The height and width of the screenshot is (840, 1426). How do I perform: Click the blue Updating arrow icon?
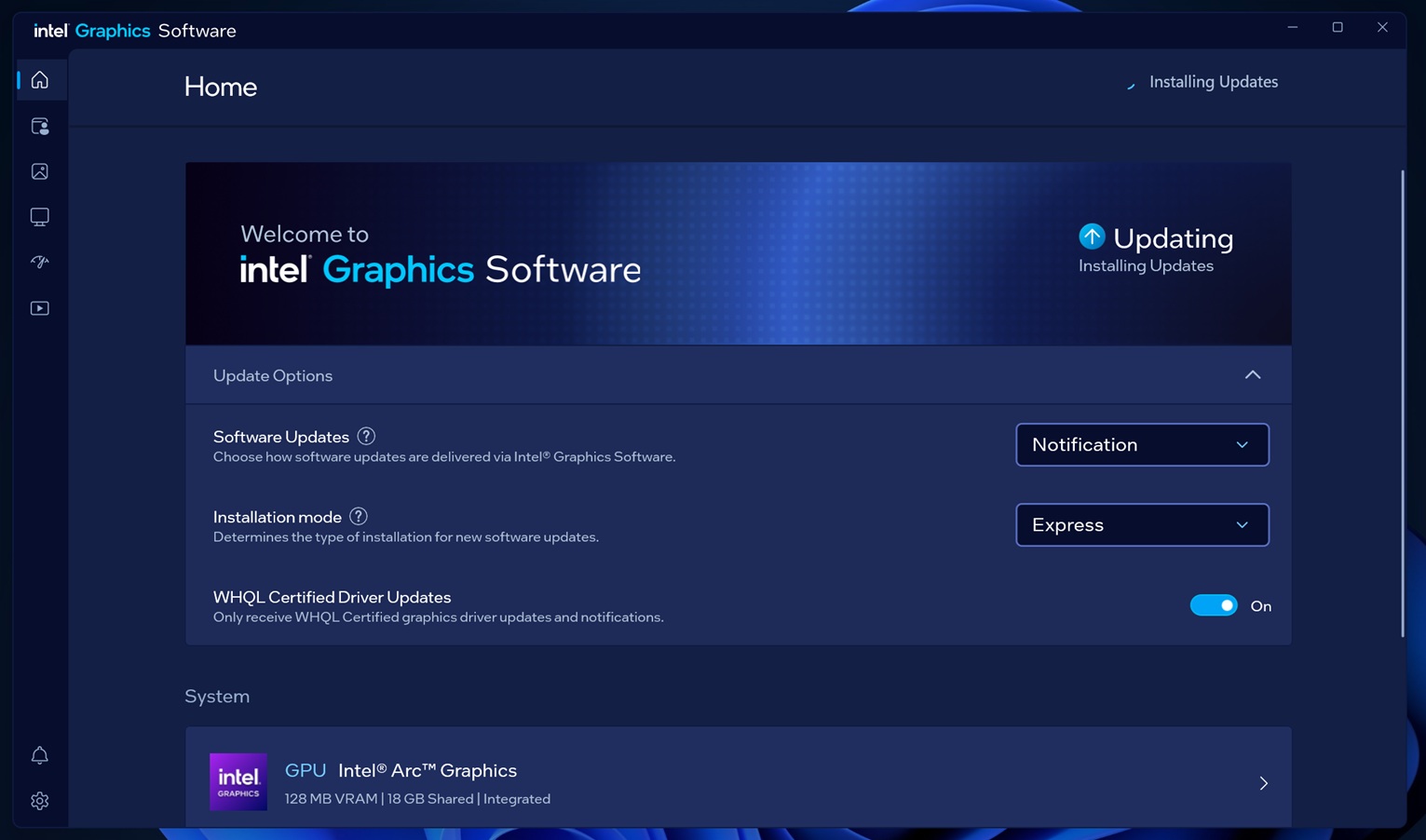[1092, 237]
